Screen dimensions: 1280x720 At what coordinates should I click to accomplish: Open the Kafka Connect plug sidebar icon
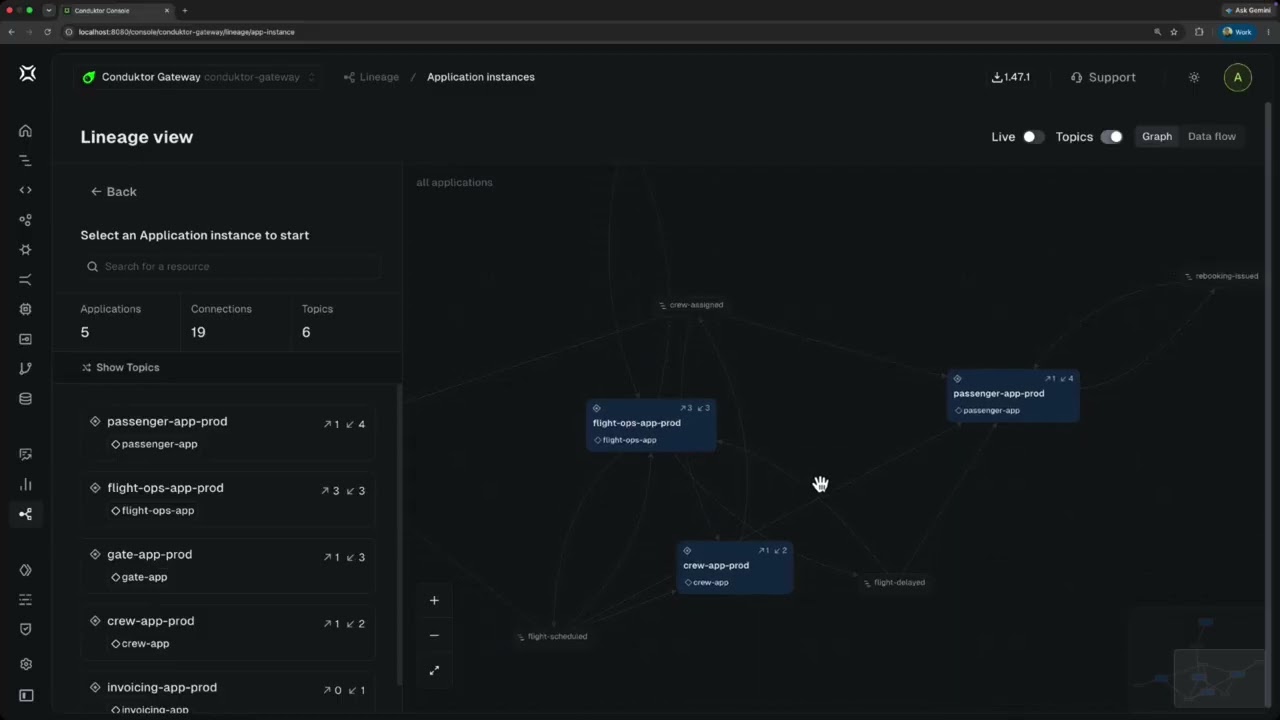tap(26, 250)
